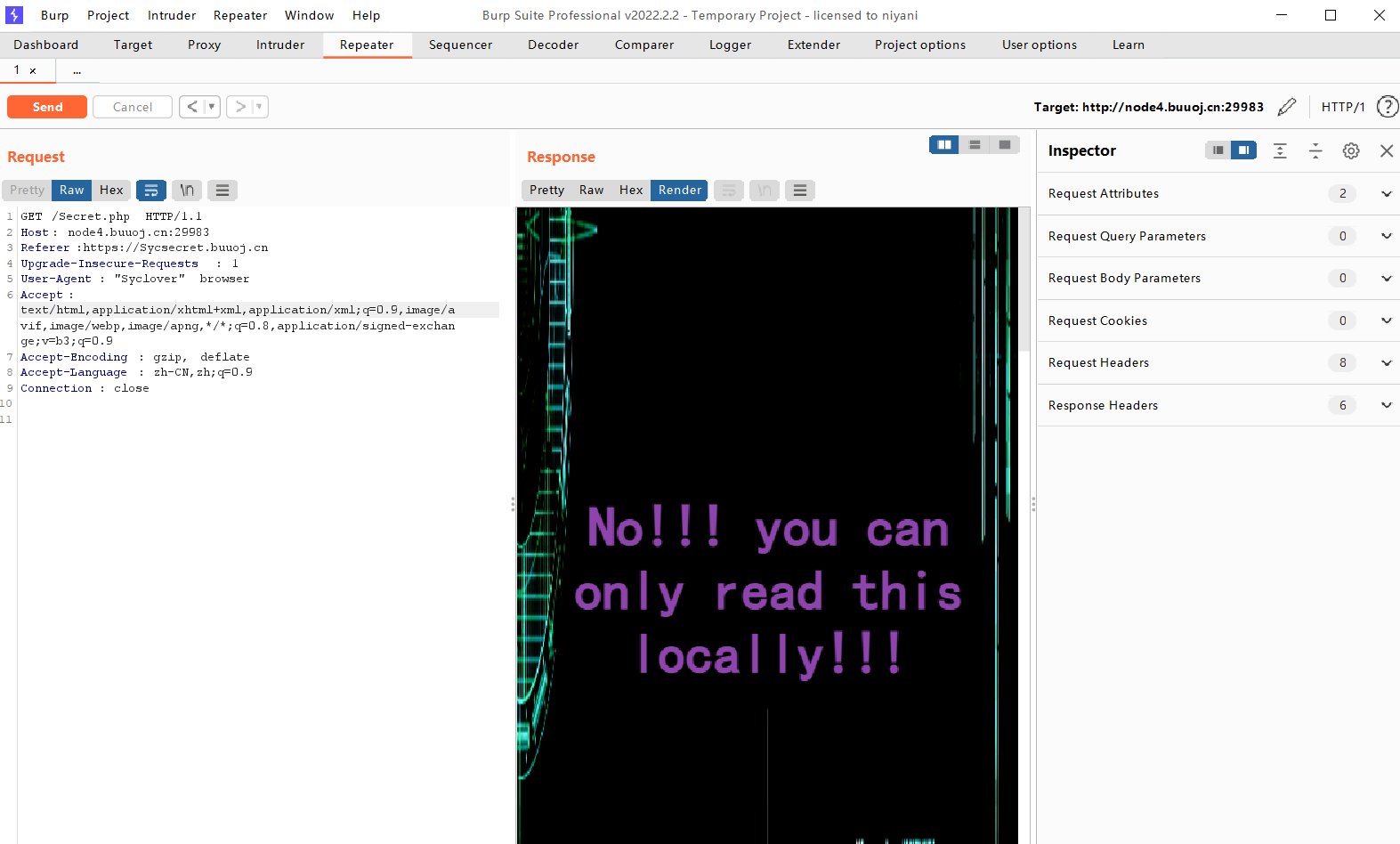Select combined tabbed layout icon

1005,144
